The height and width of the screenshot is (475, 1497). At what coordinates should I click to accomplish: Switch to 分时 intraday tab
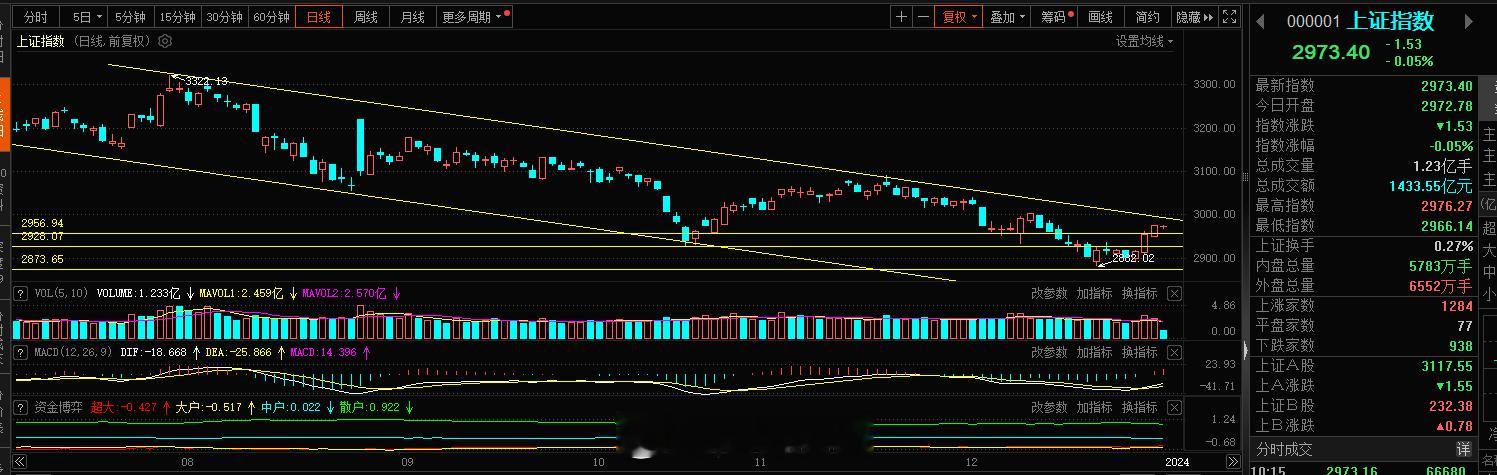pyautogui.click(x=35, y=17)
